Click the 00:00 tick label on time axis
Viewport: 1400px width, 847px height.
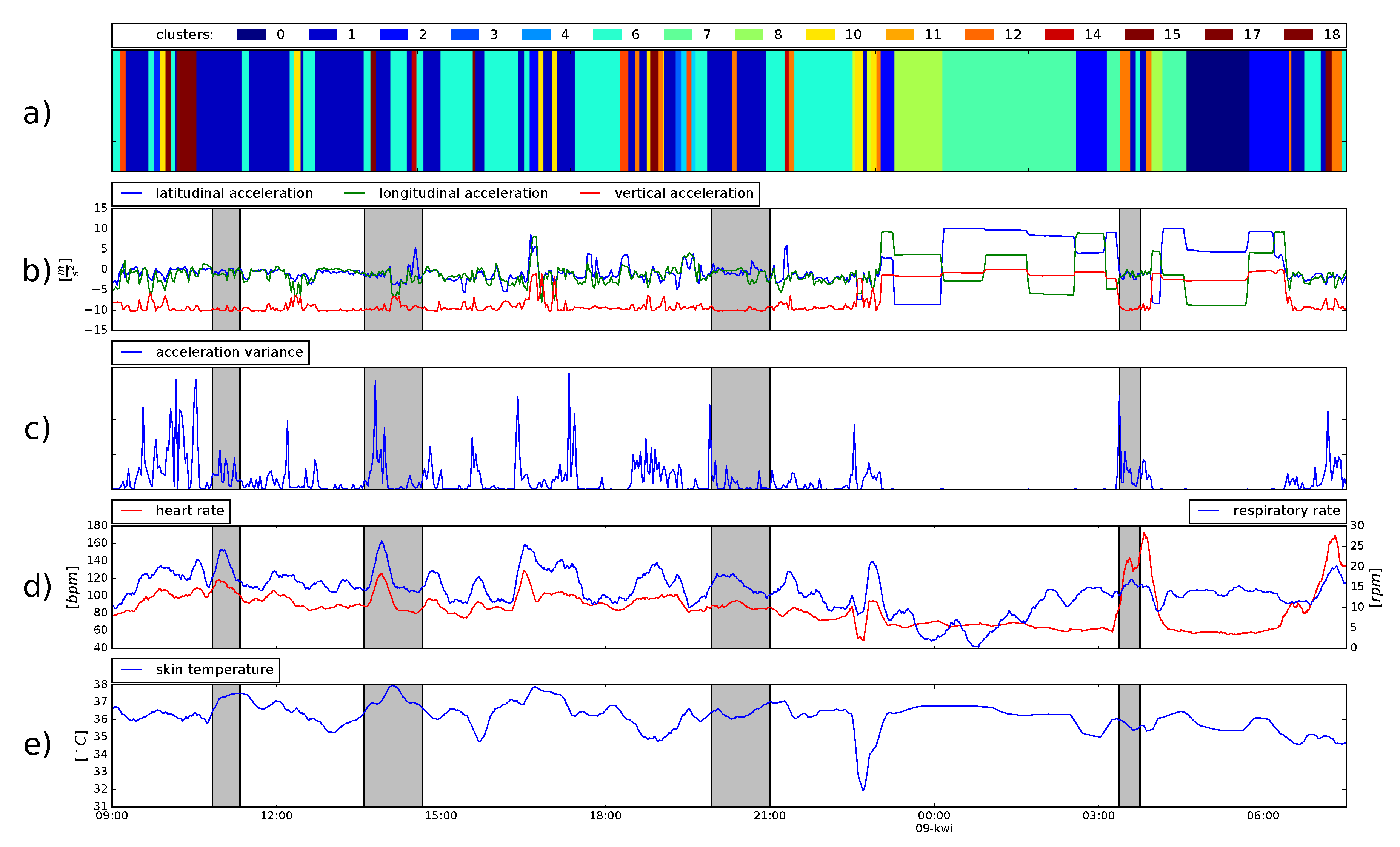(934, 816)
